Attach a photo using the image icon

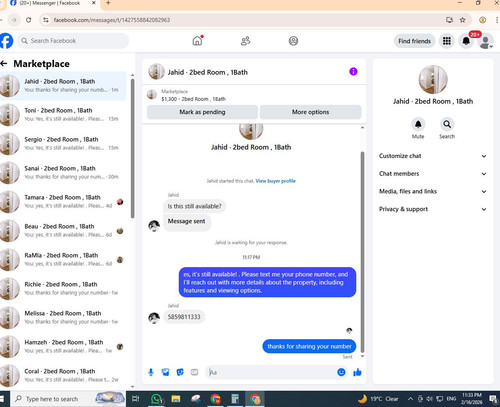[165, 372]
